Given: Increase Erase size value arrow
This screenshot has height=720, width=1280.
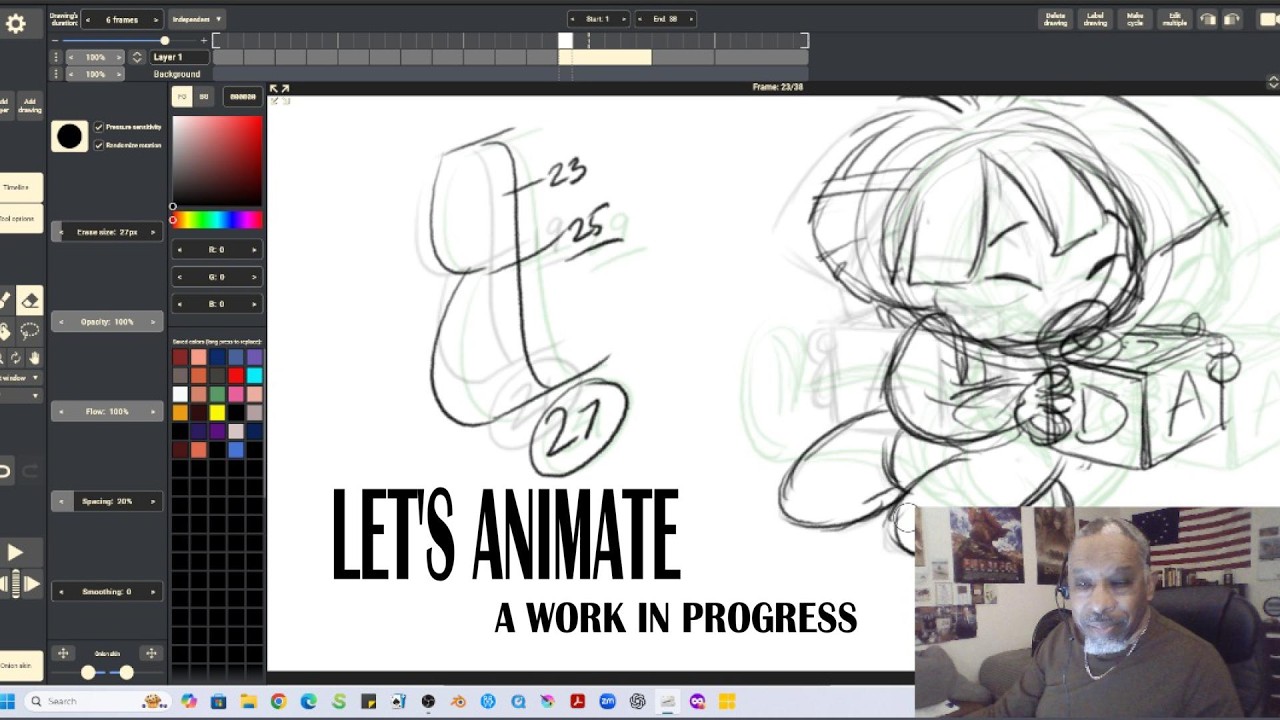Looking at the screenshot, I should (153, 232).
